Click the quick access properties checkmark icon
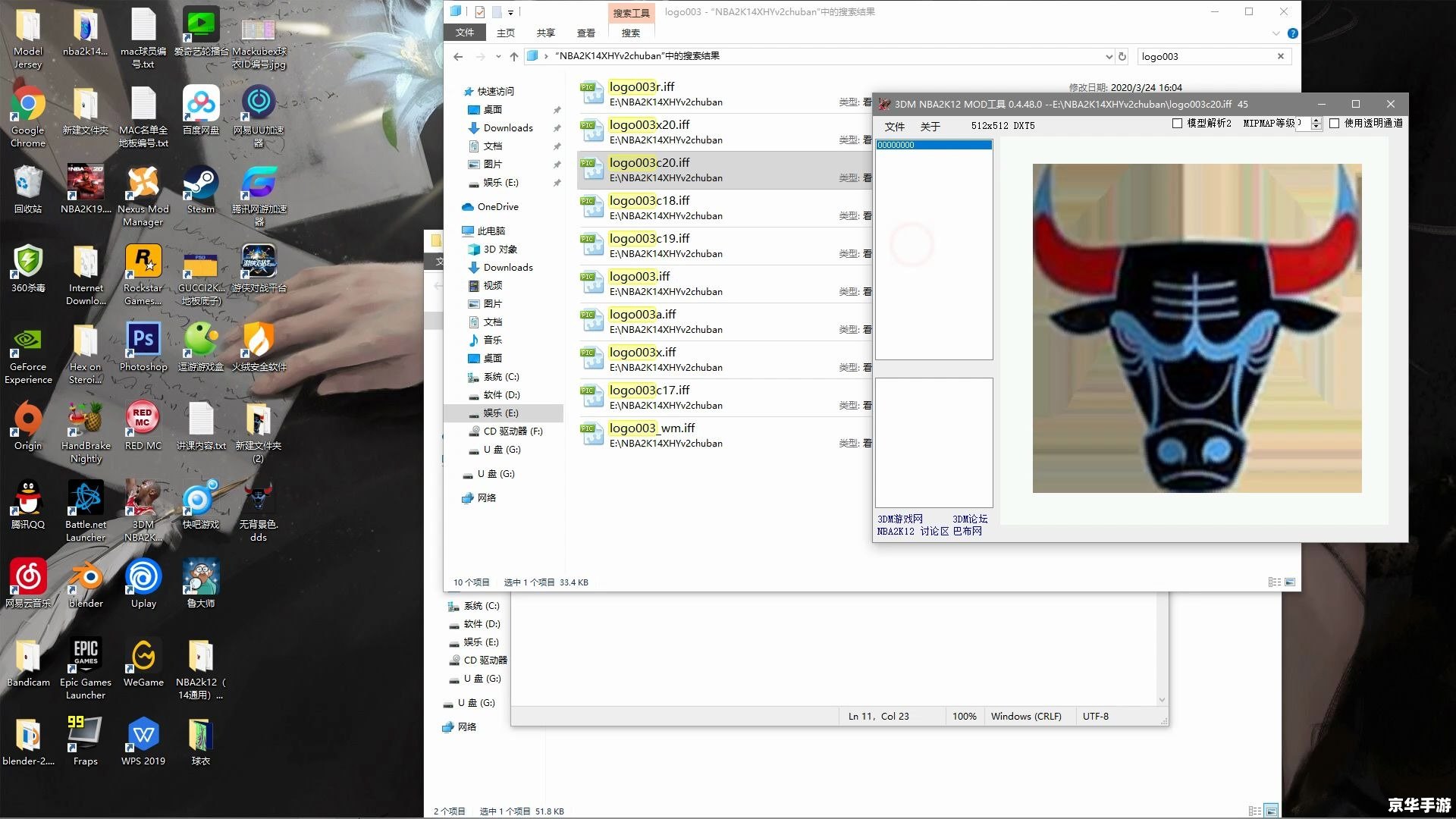Viewport: 1456px width, 819px height. 480,12
